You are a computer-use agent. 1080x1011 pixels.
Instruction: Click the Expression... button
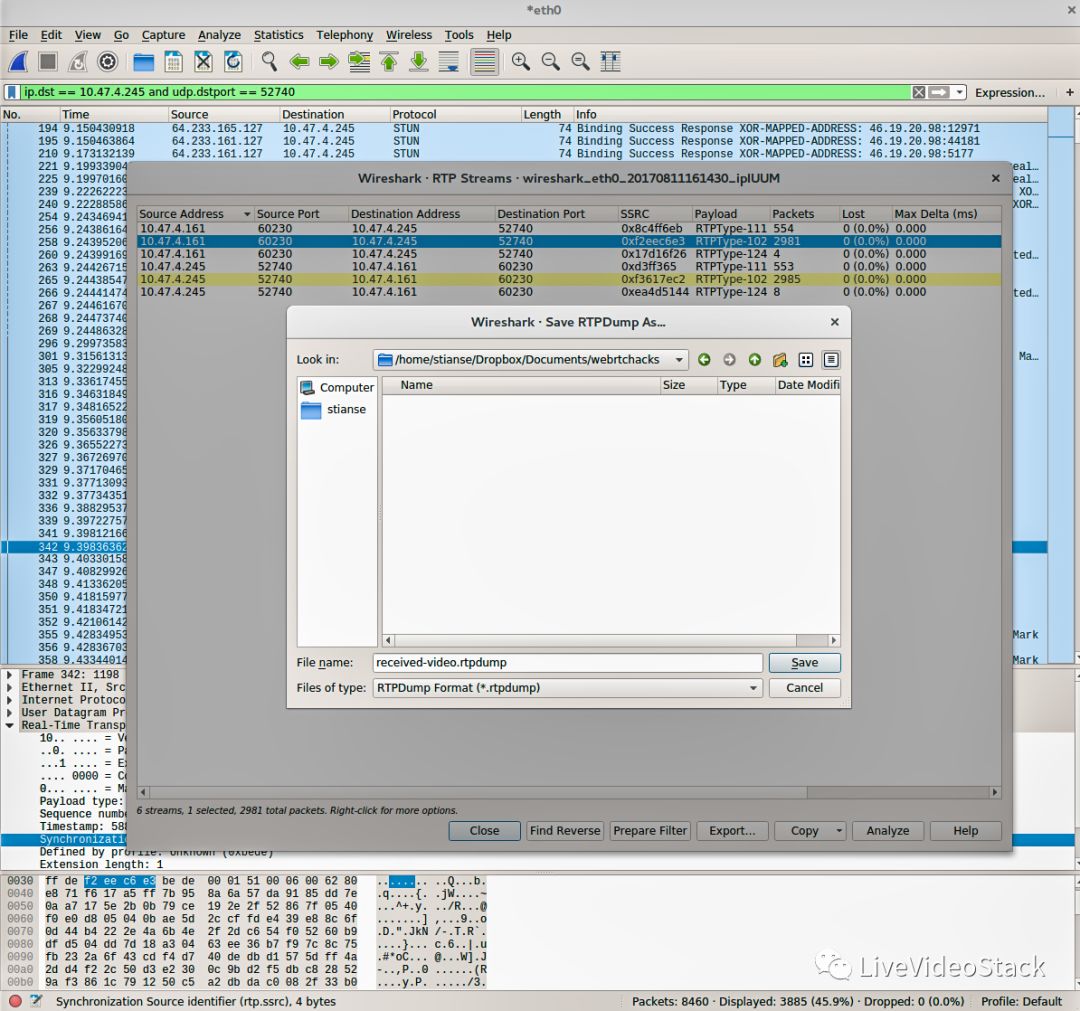coord(1010,92)
